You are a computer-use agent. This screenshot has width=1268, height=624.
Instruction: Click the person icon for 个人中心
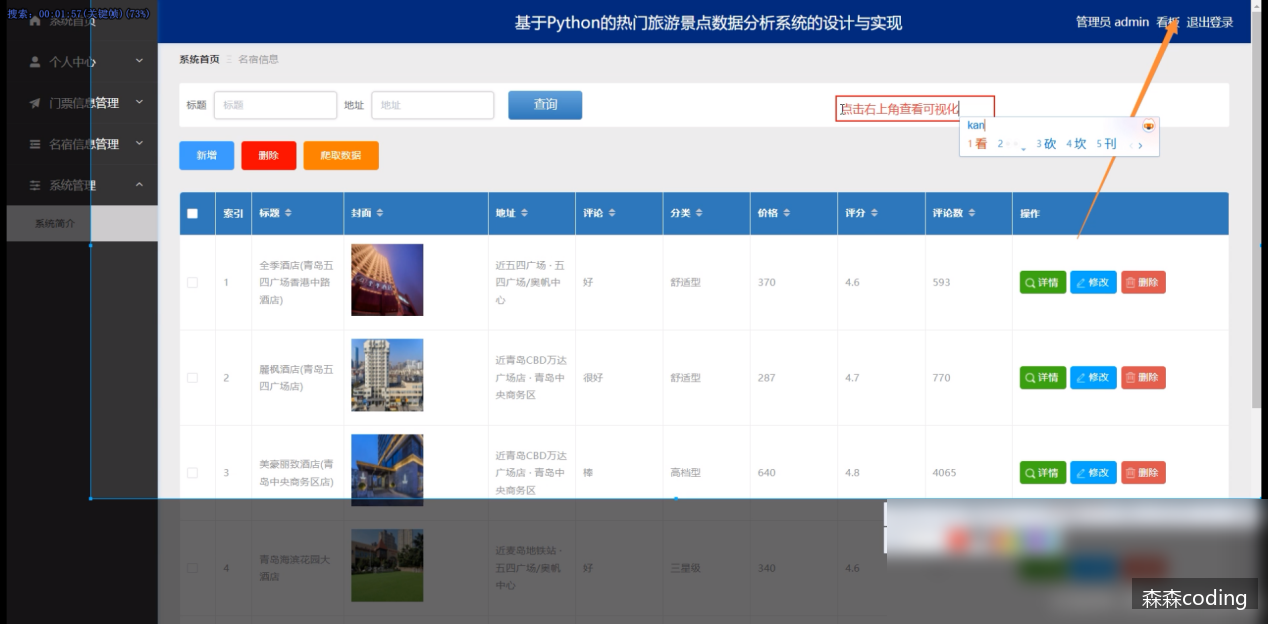tap(35, 62)
